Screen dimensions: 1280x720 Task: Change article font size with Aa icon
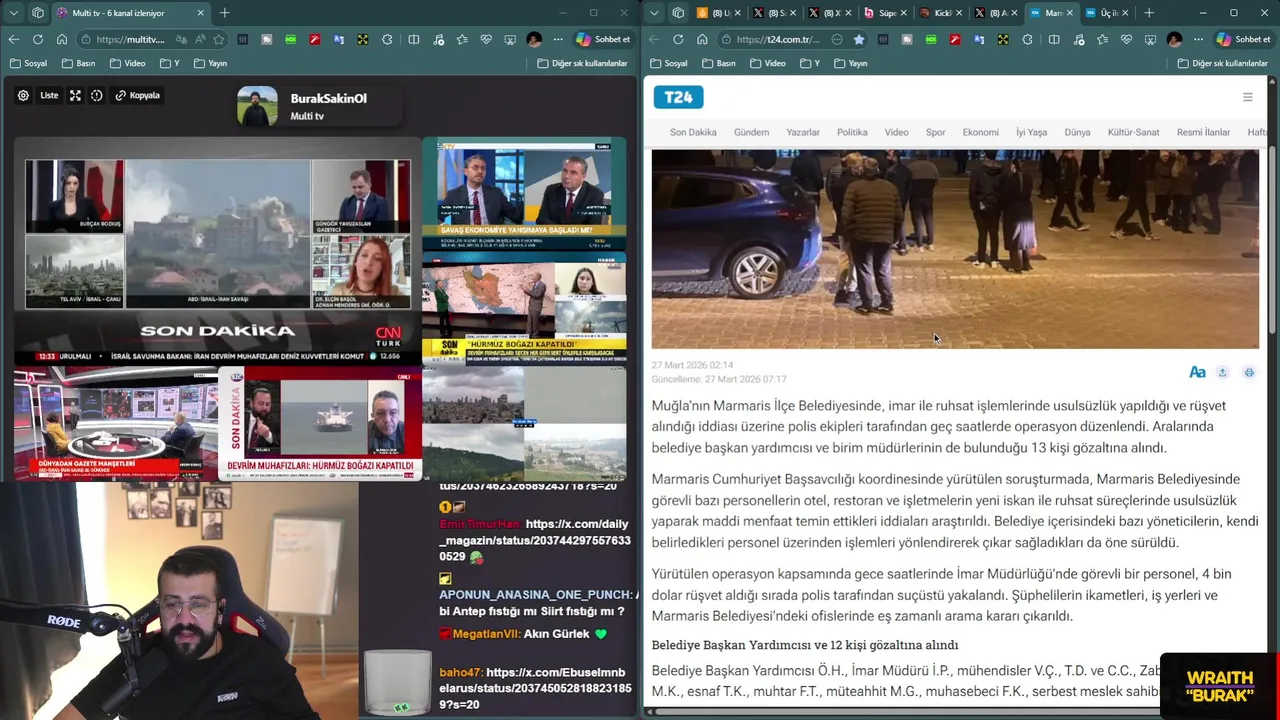click(1197, 372)
